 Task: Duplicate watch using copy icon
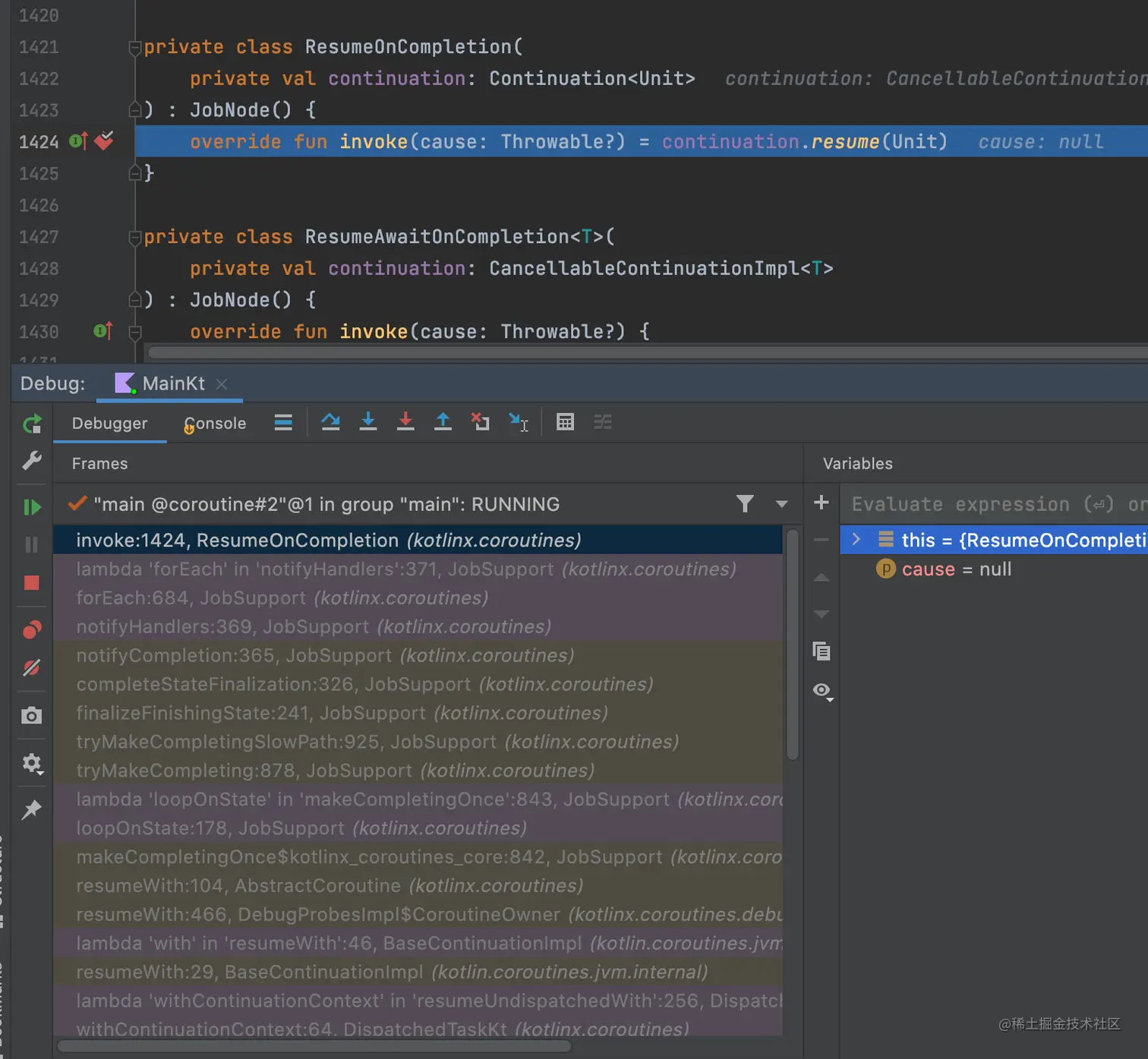(x=822, y=651)
